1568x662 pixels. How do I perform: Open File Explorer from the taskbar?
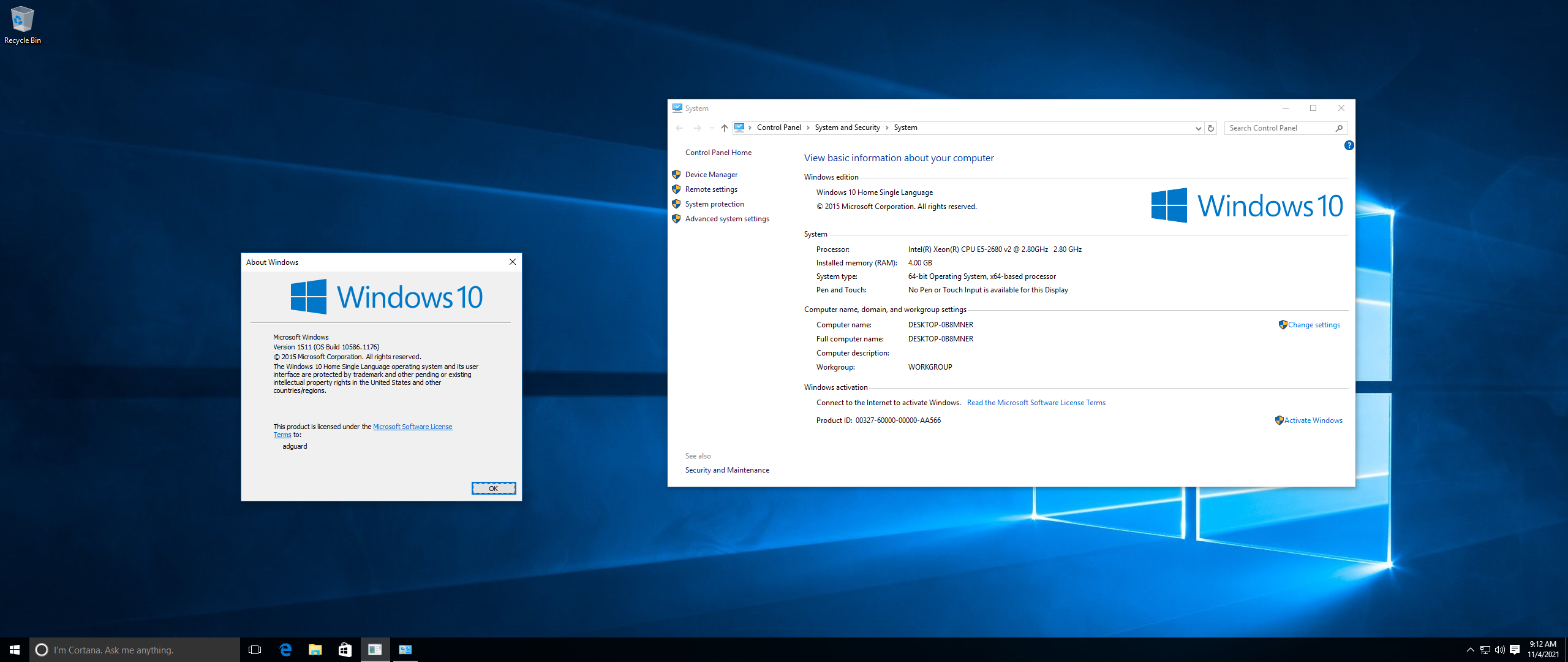(x=315, y=650)
